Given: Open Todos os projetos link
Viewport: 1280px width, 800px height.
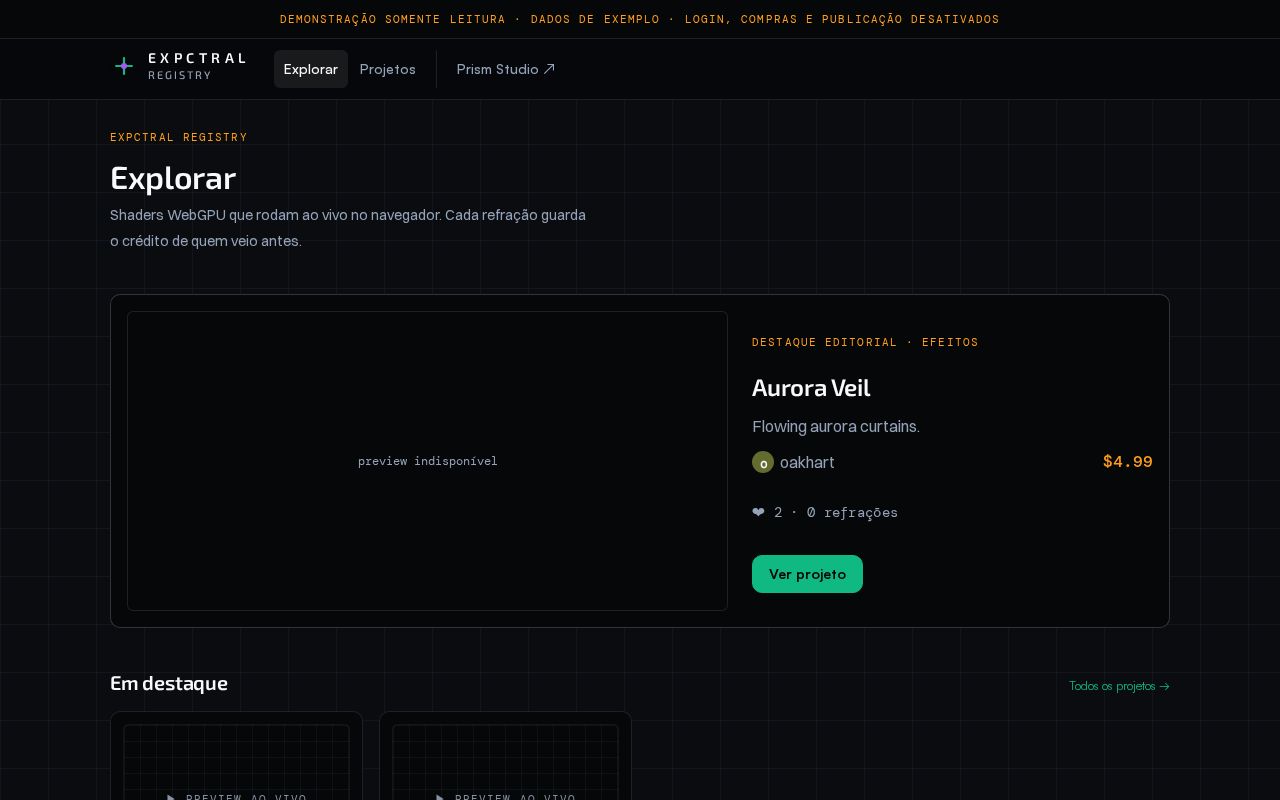Looking at the screenshot, I should click(1119, 686).
